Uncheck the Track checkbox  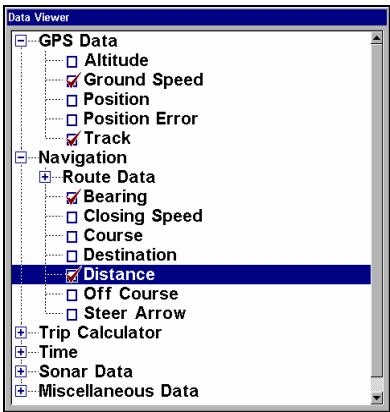(x=72, y=139)
